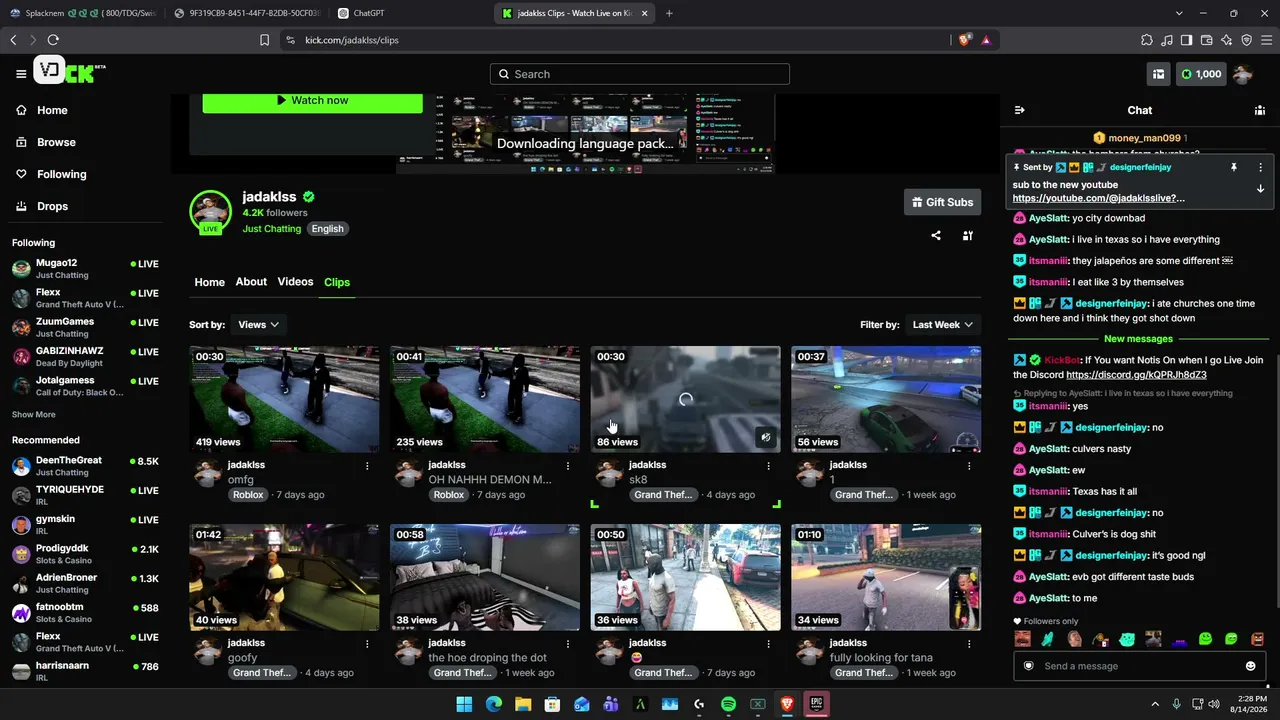Show the chat user list icon
Viewport: 1280px width, 720px height.
tap(1260, 110)
